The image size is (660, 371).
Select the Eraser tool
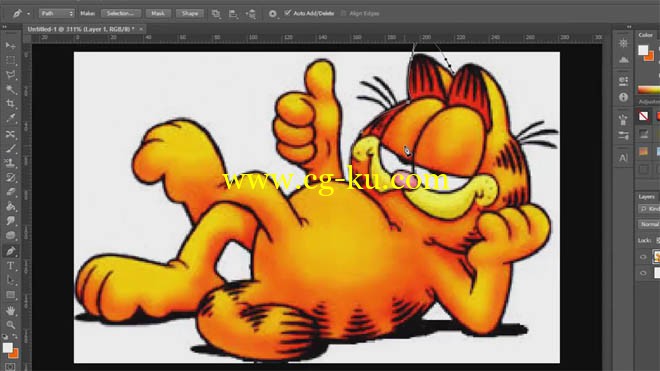coord(11,192)
